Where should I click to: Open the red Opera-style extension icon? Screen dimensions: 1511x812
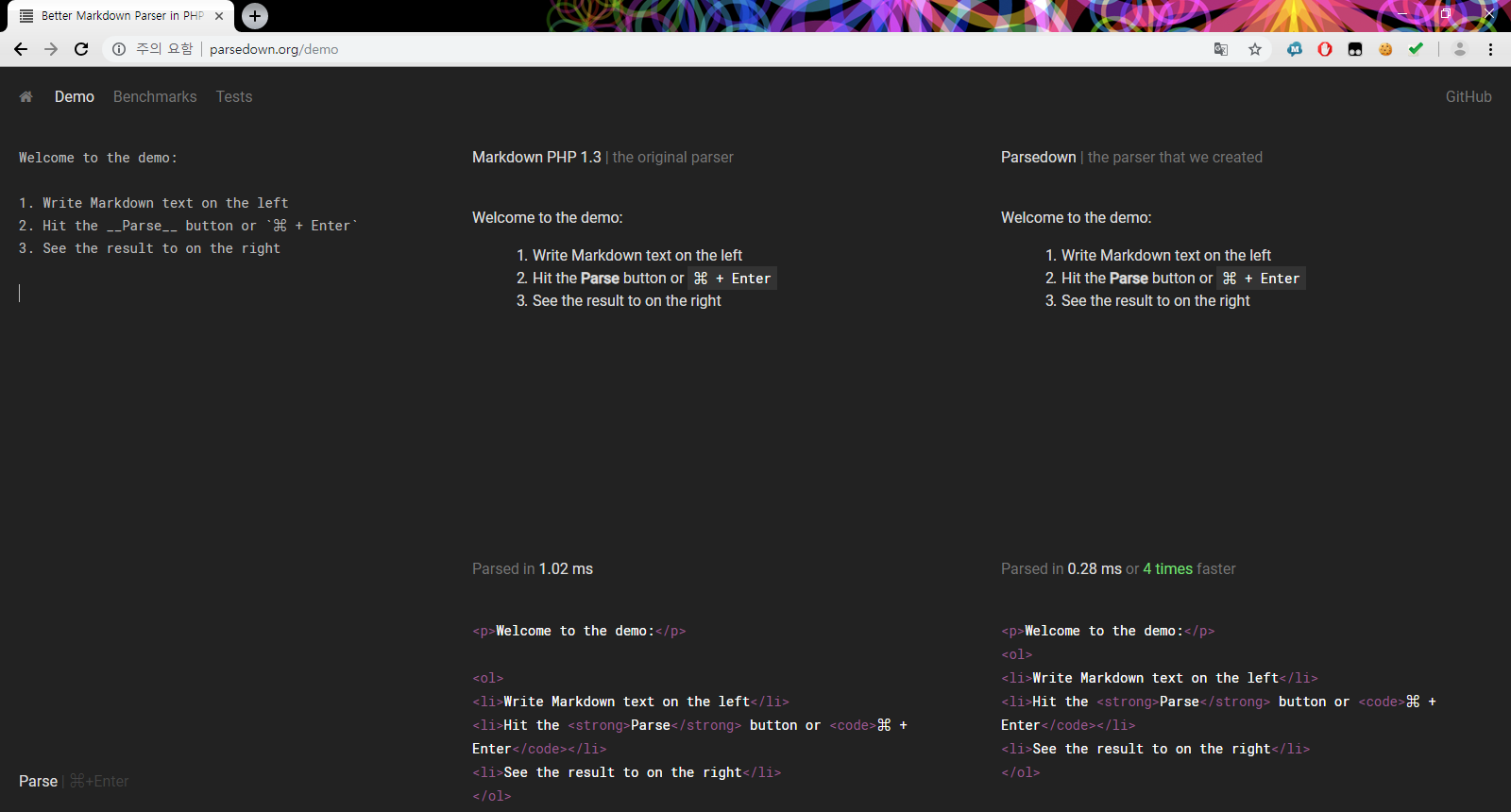(1325, 49)
